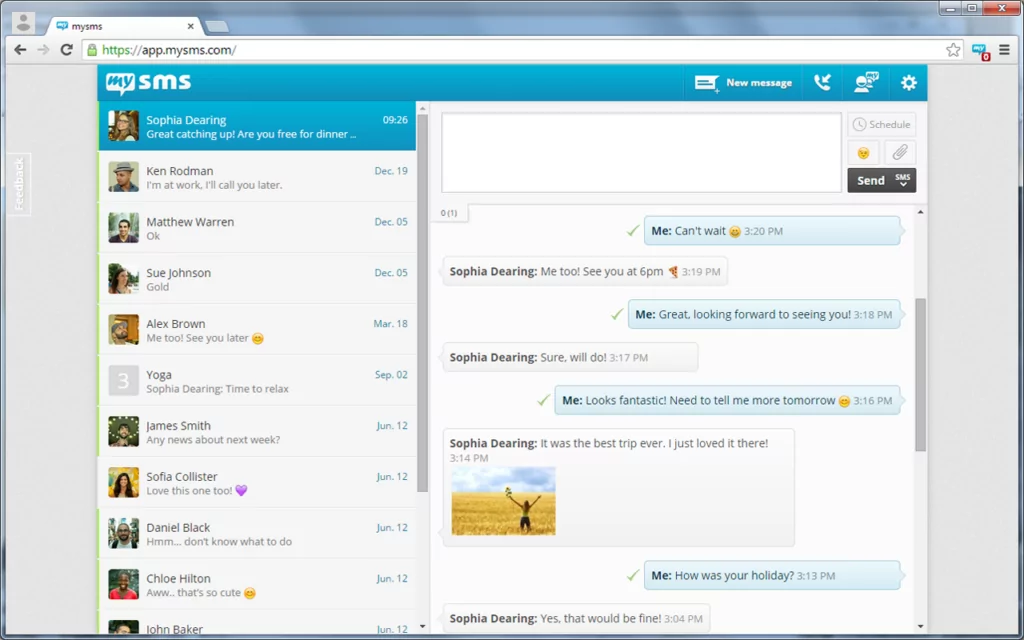Open the Chrome menu button
Image resolution: width=1024 pixels, height=640 pixels.
point(1004,49)
